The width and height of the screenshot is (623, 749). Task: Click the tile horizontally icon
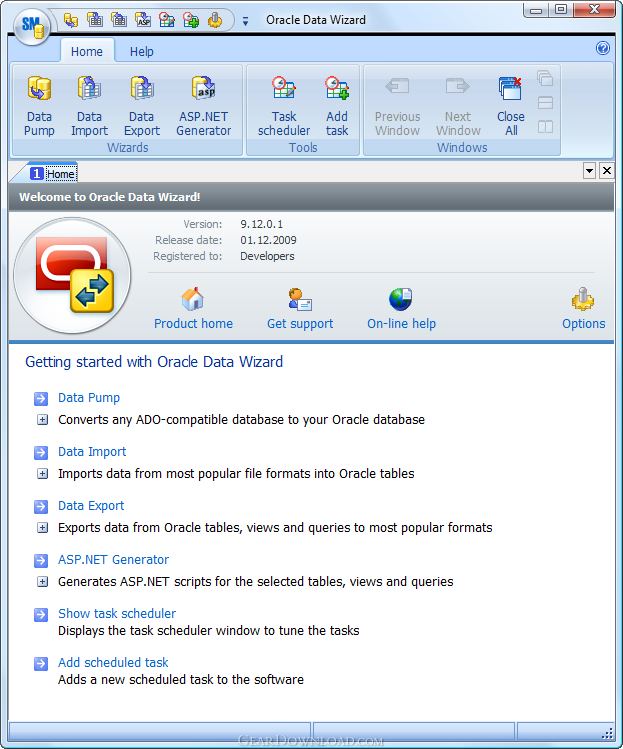545,103
